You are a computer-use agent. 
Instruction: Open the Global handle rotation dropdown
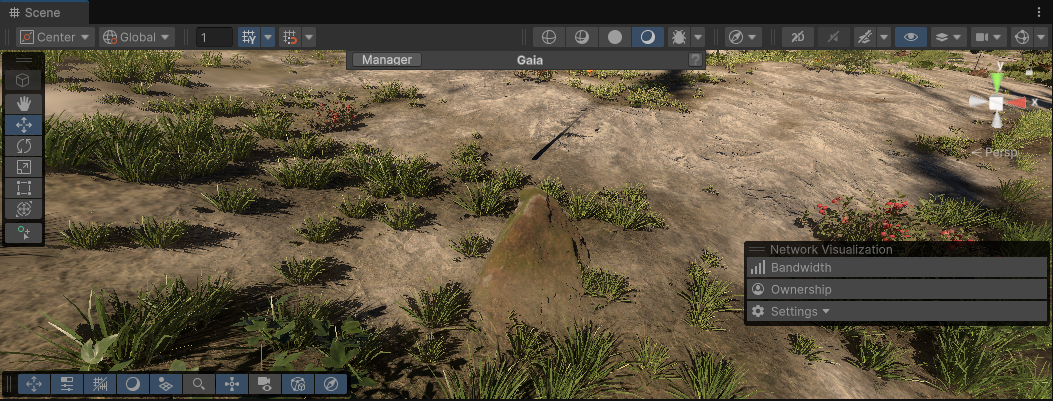pos(136,37)
